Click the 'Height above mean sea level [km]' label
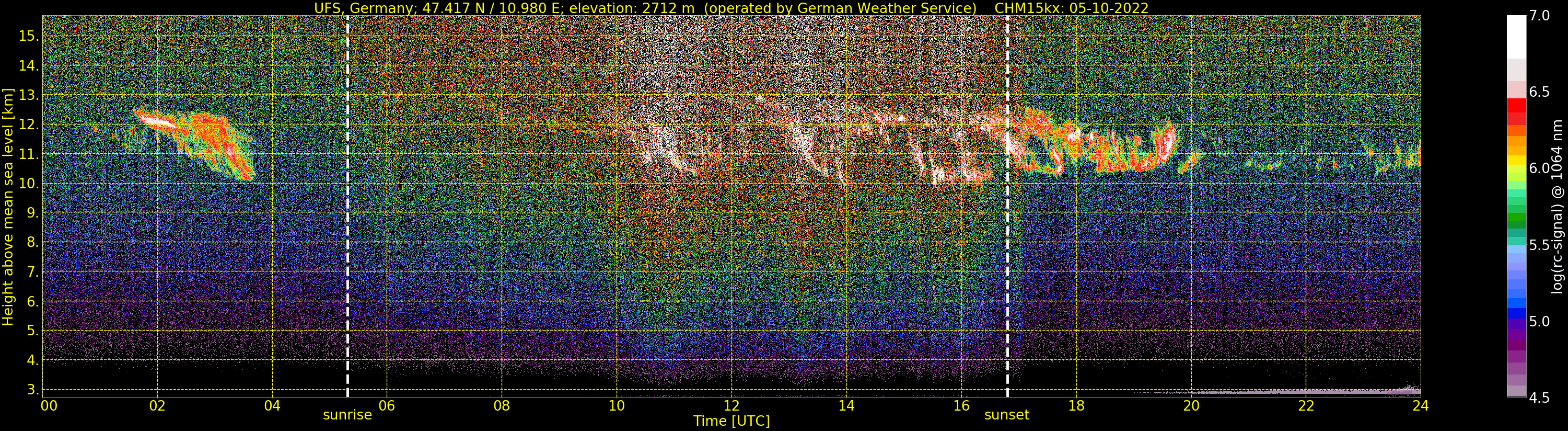 [x=8, y=207]
